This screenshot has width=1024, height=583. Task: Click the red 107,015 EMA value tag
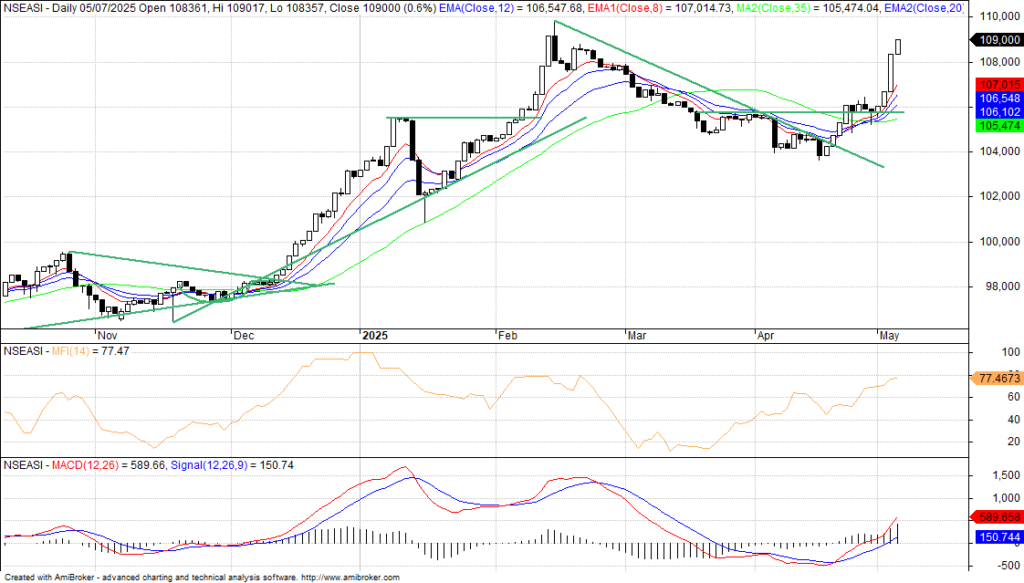tap(994, 85)
